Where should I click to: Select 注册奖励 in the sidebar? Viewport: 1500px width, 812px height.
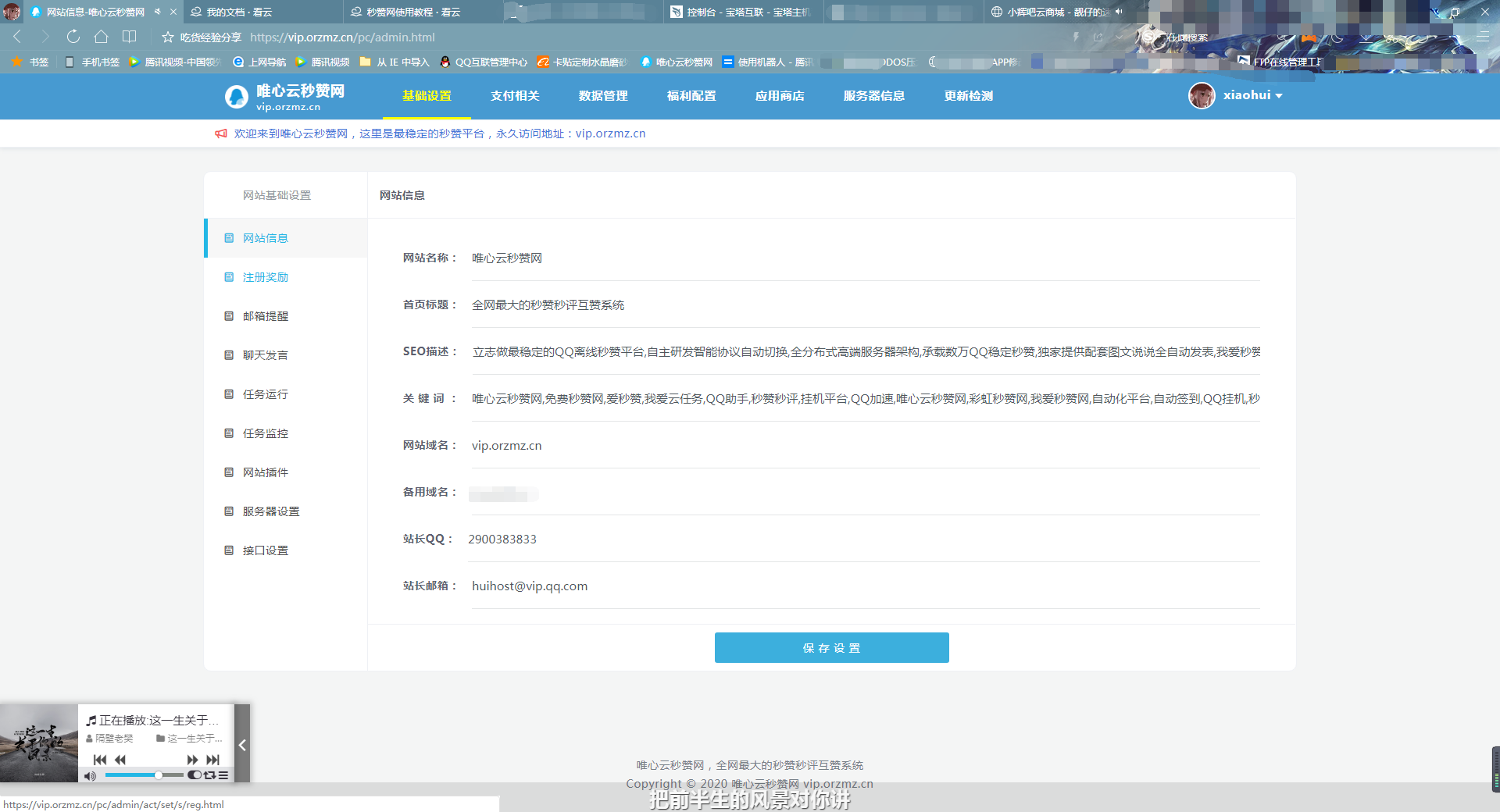coord(286,277)
